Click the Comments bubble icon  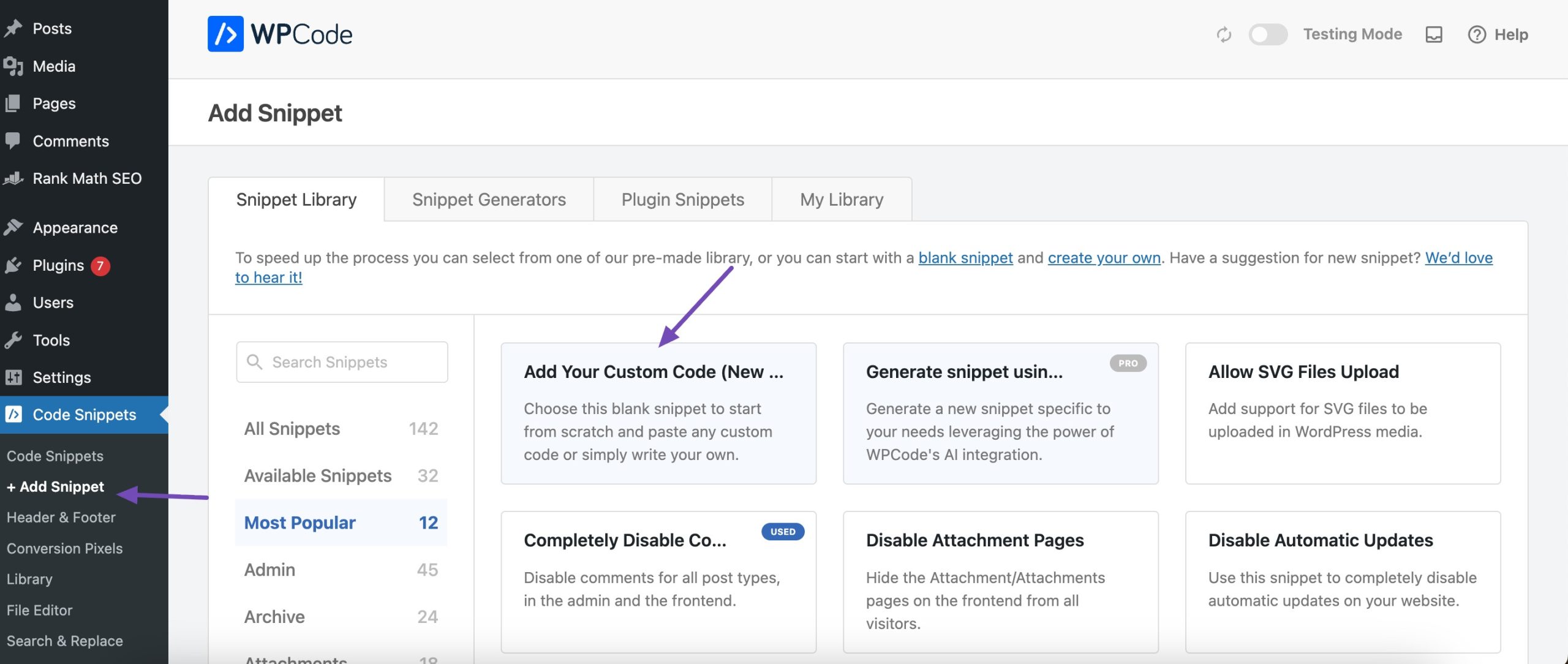(13, 141)
